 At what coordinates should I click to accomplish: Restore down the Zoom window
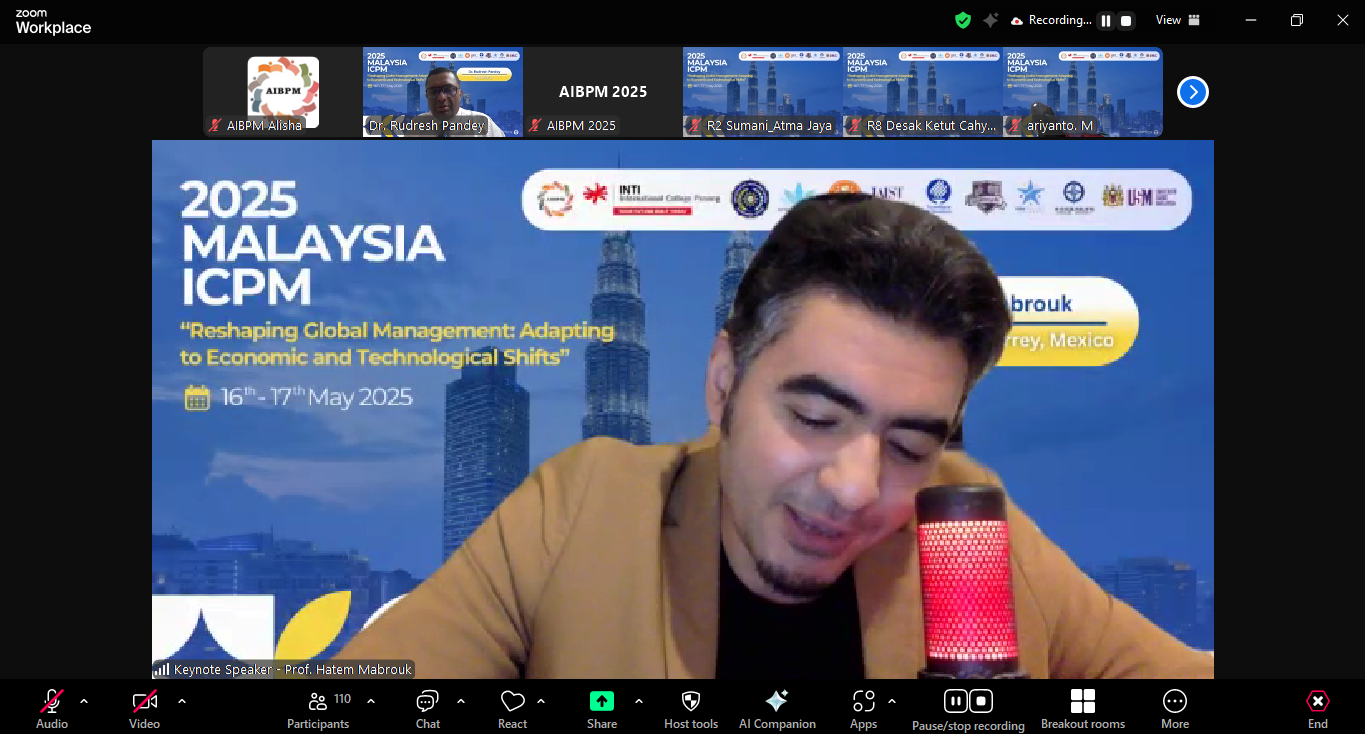(1297, 20)
